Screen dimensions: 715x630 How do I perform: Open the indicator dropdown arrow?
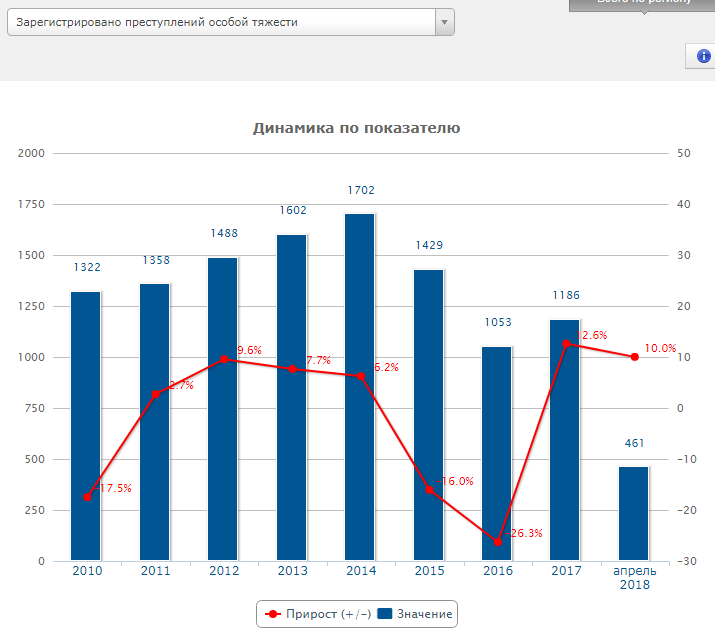444,22
